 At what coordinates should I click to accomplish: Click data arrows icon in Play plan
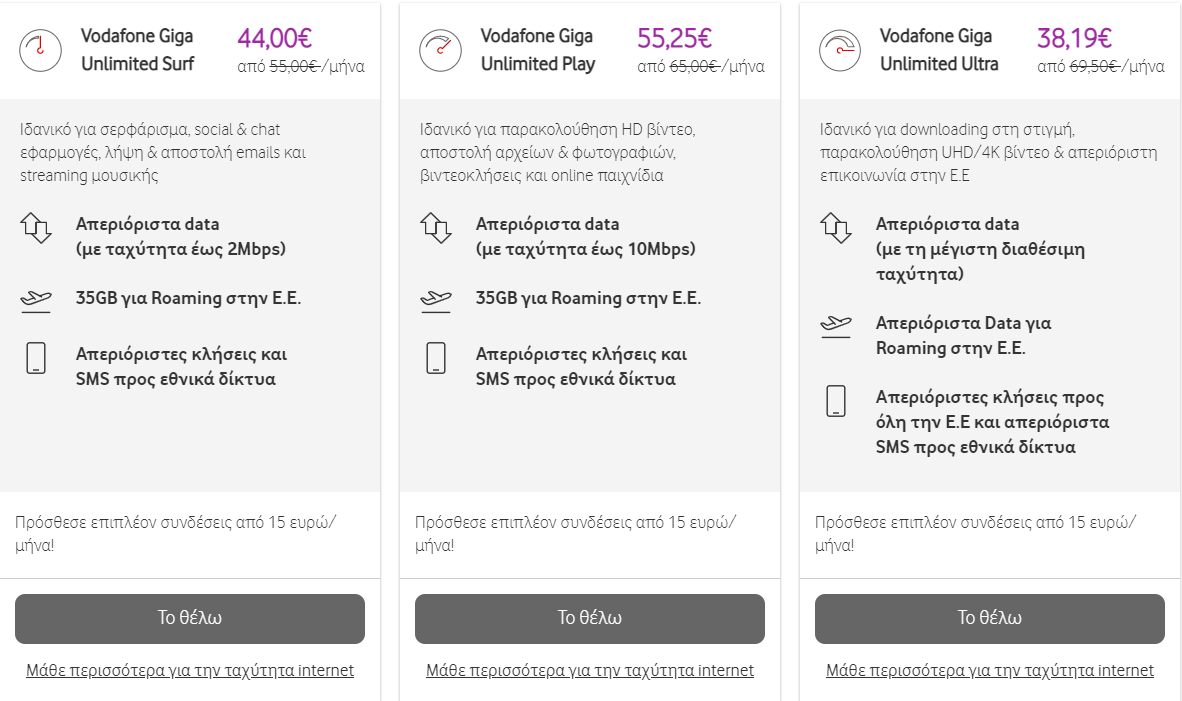[436, 228]
